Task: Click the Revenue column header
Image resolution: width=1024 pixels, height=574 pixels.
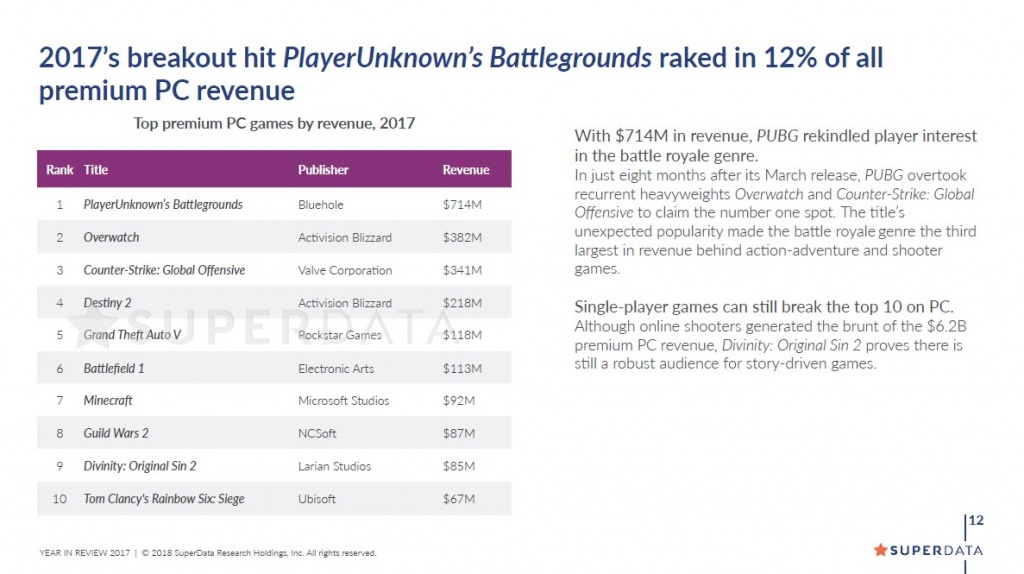Action: tap(466, 170)
